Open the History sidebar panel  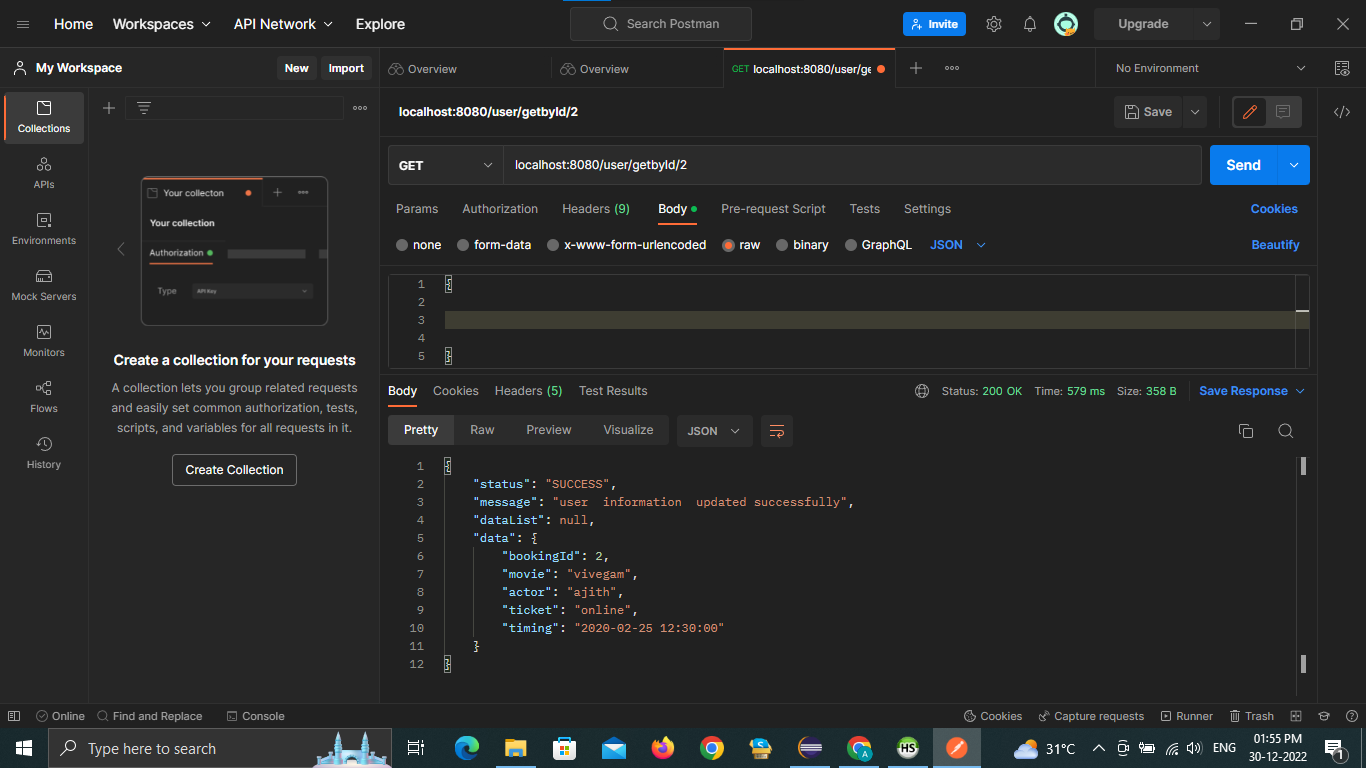click(x=44, y=453)
